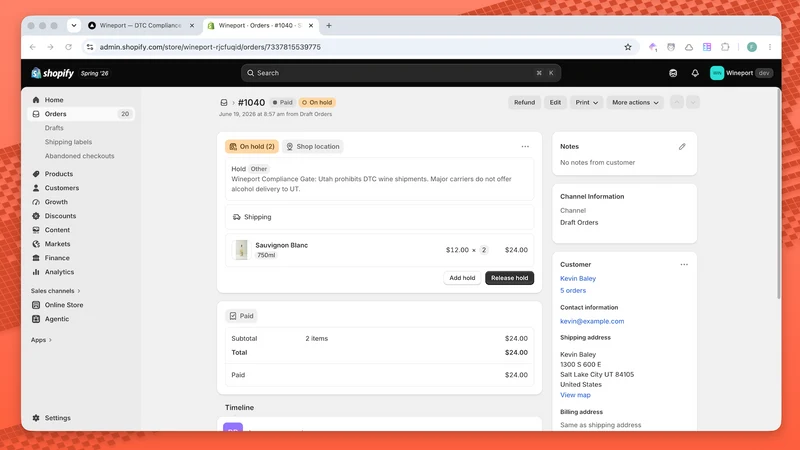800x450 pixels.
Task: Open the fulfillment card three-dot menu
Action: click(525, 146)
